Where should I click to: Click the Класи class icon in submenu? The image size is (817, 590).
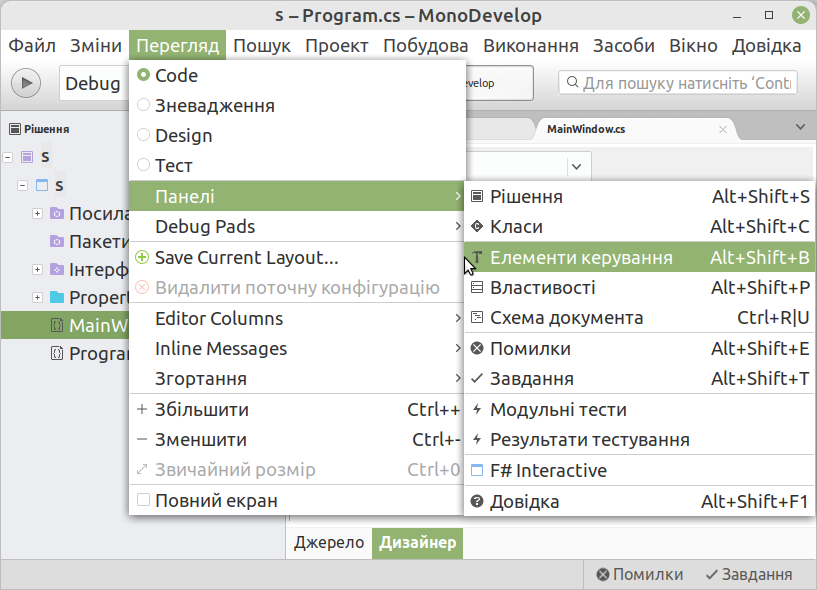pyautogui.click(x=477, y=226)
